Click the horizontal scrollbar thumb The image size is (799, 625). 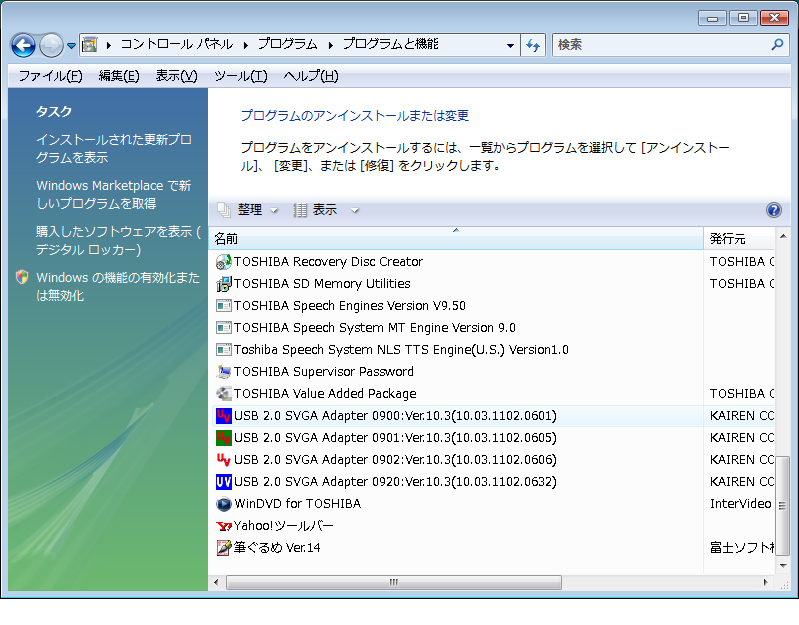click(394, 582)
